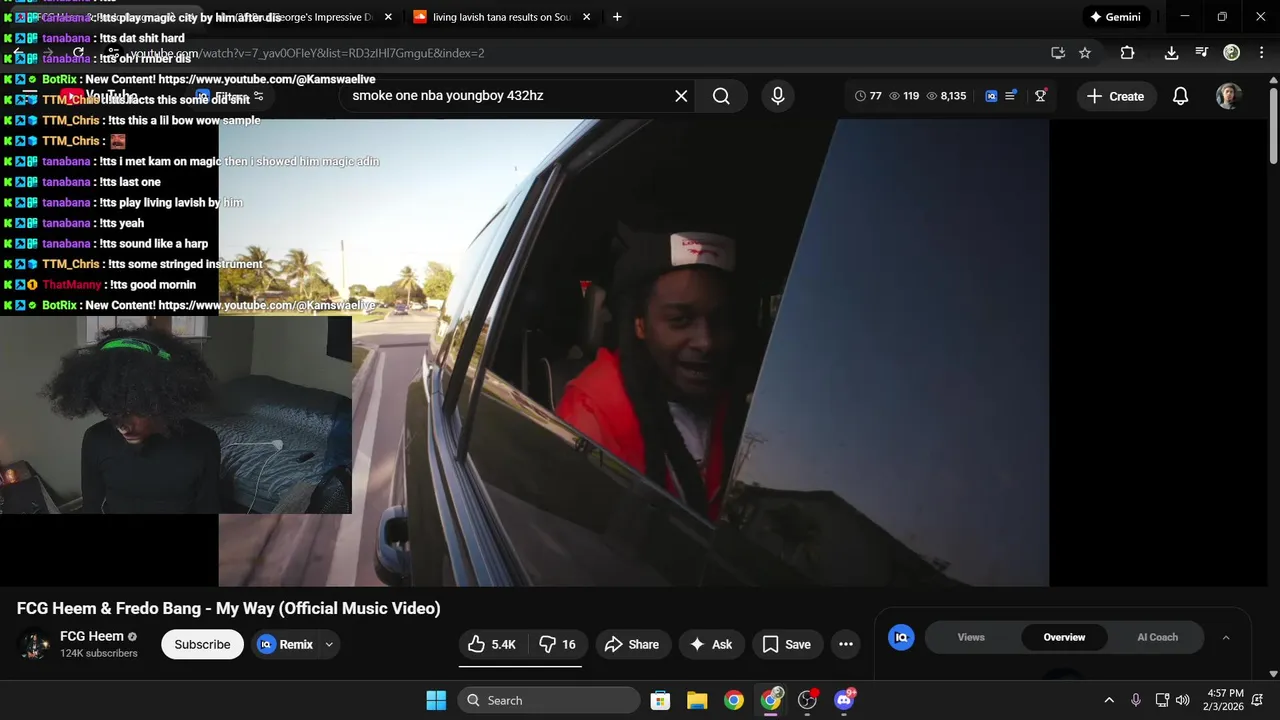
Task: Open the volume control in system tray
Action: click(x=1183, y=700)
